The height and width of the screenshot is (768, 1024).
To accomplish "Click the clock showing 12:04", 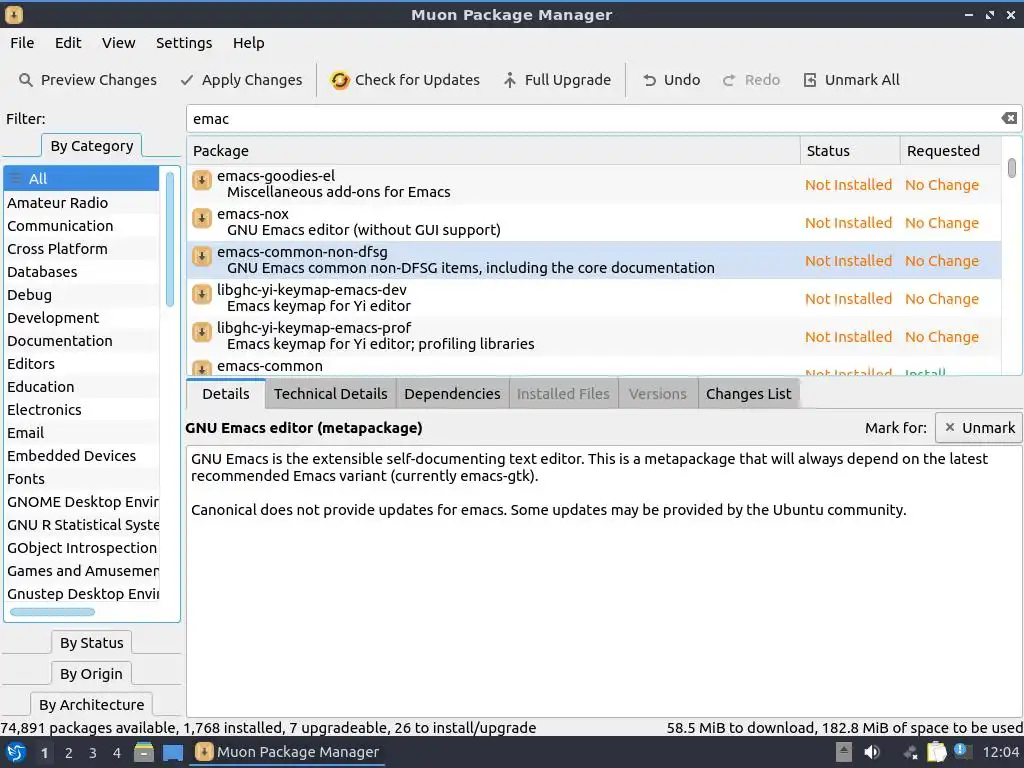I will coord(1000,752).
